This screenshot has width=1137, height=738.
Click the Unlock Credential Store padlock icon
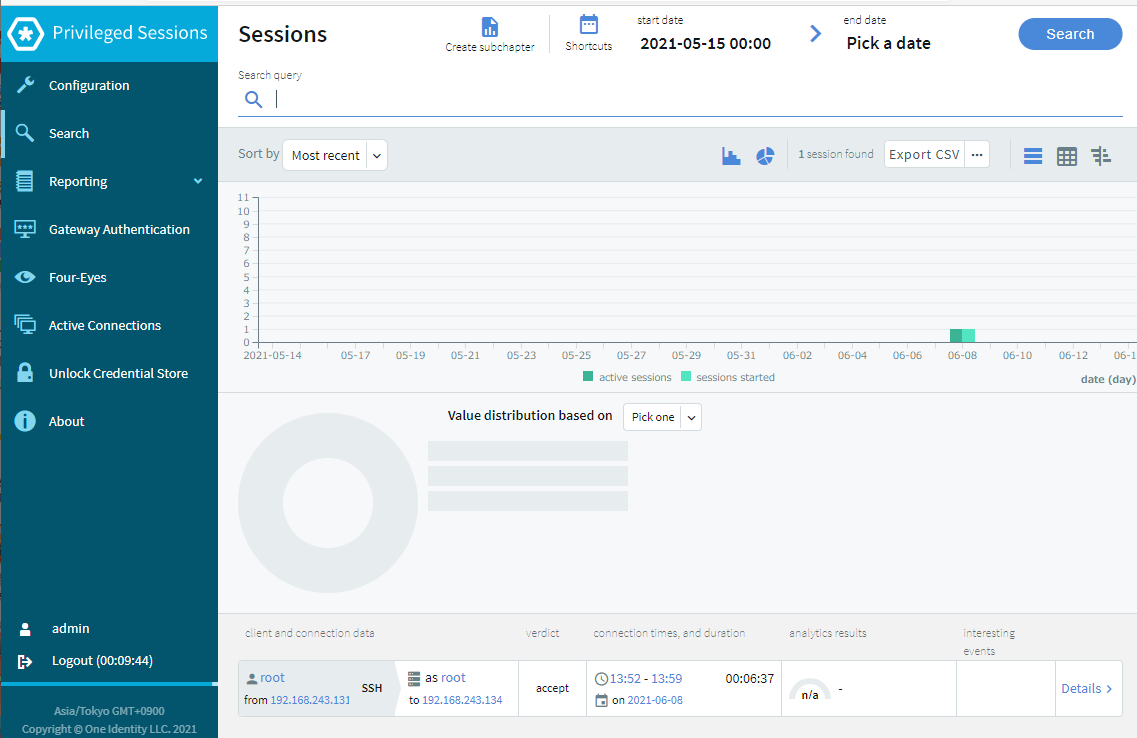tap(25, 373)
